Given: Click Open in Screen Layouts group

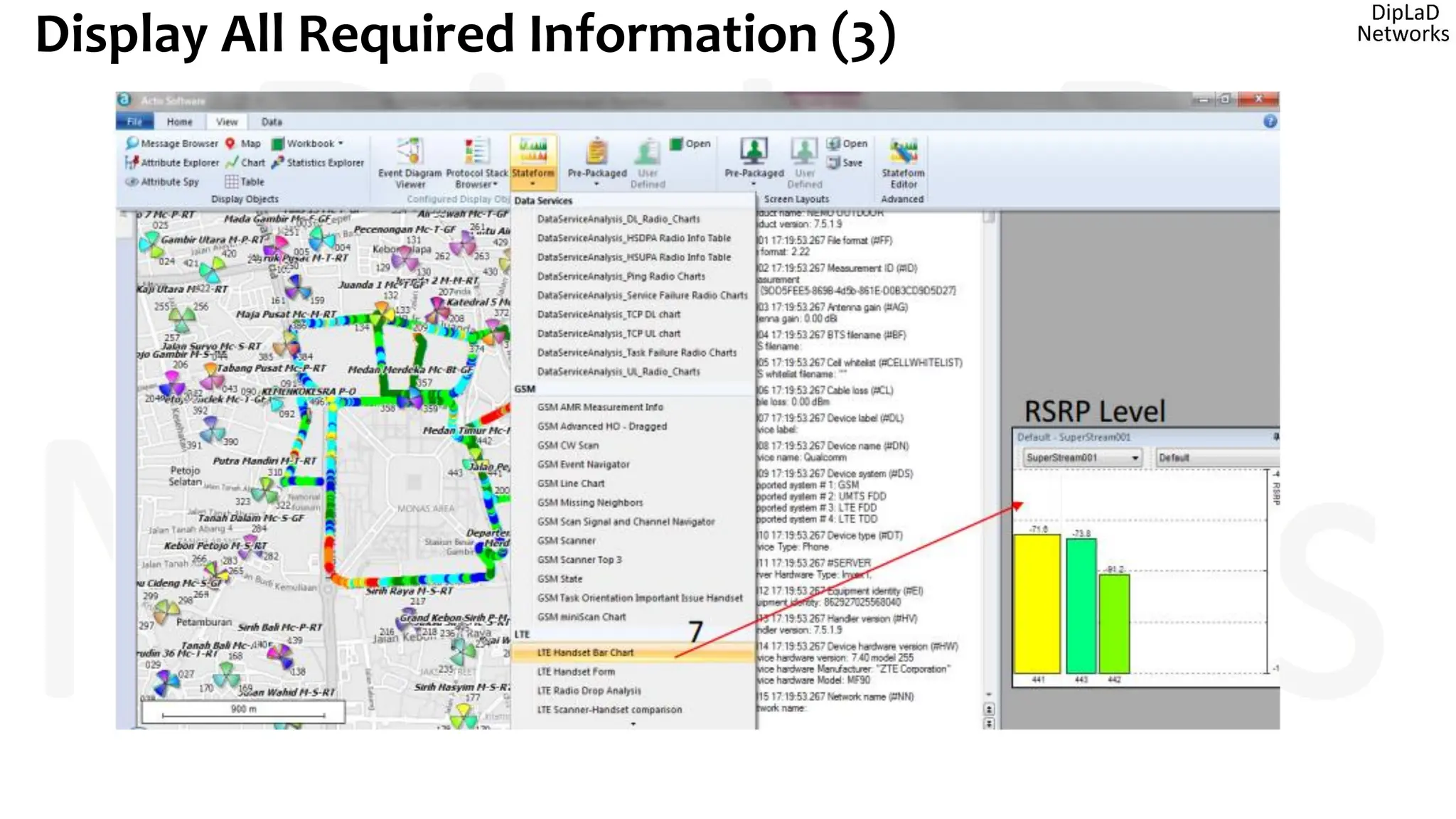Looking at the screenshot, I should click(x=847, y=144).
